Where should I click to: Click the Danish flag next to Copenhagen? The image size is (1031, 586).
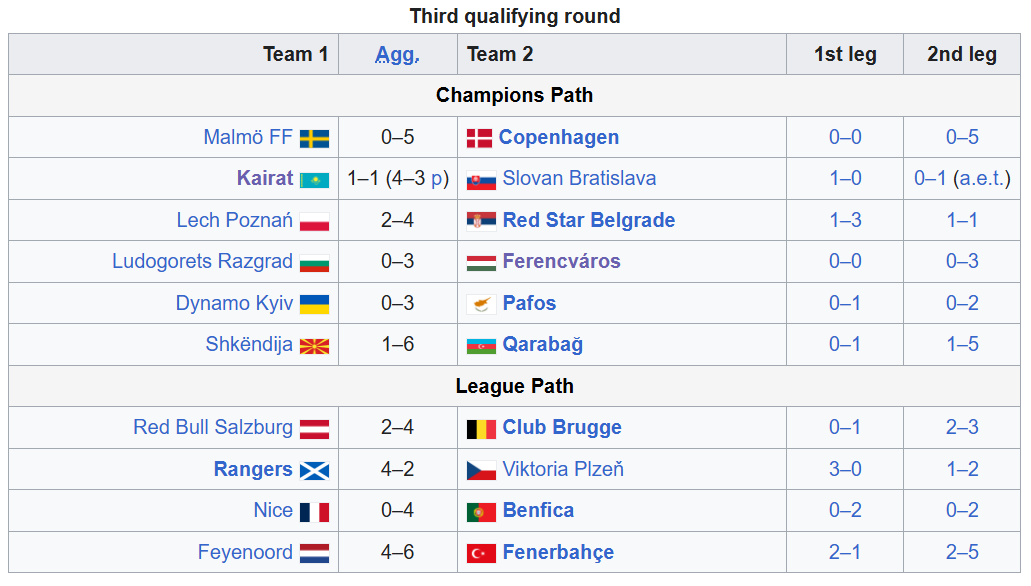tap(480, 138)
